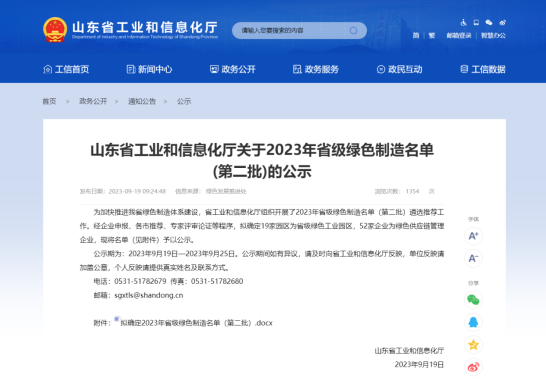Decrease font size with A- button
Screen dimensions: 546x388
(x=473, y=258)
